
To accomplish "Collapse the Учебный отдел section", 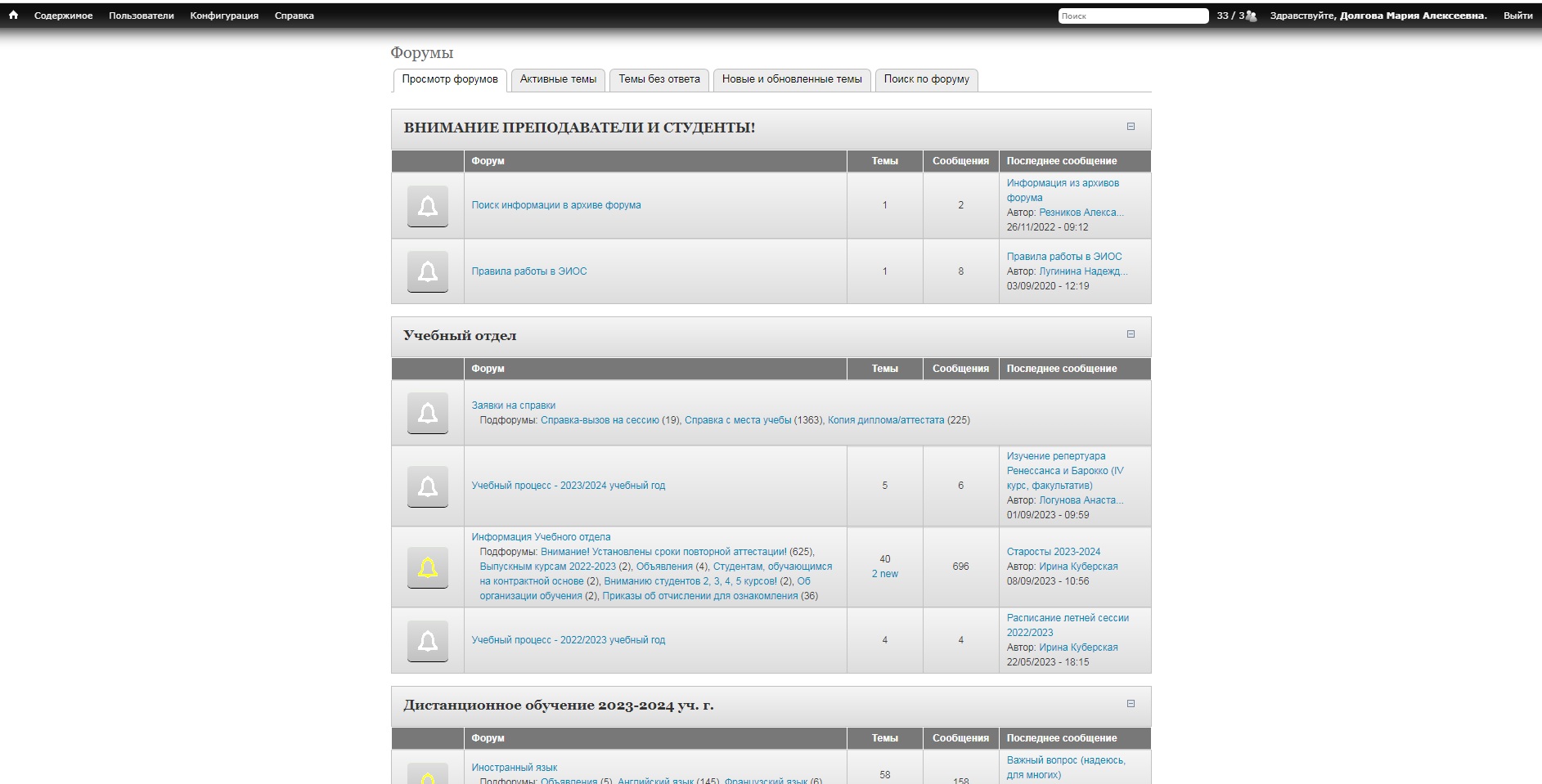I will click(1131, 334).
